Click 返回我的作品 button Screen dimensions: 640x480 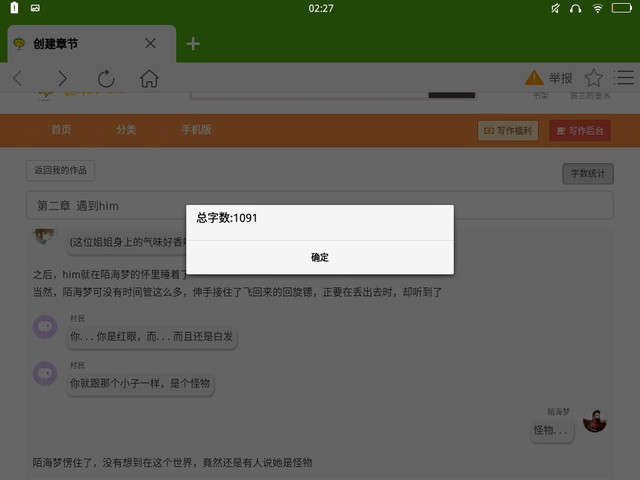point(60,171)
